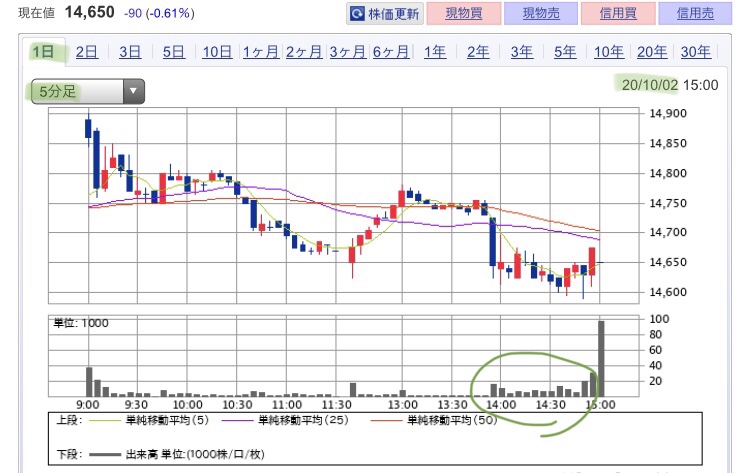Click the 現在値 label
Image resolution: width=736 pixels, height=473 pixels.
point(37,13)
